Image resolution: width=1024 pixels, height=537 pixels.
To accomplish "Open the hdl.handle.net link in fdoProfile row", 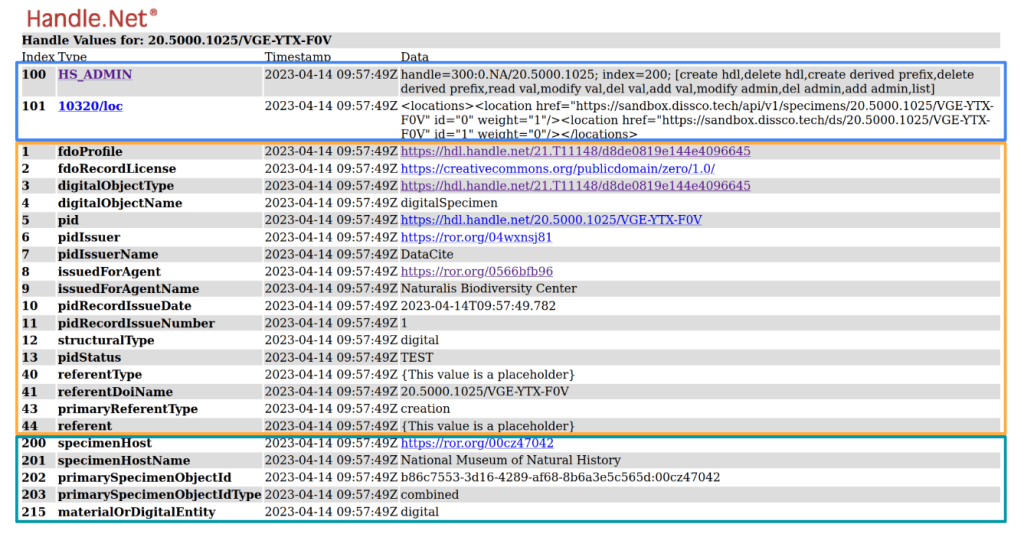I will (575, 152).
